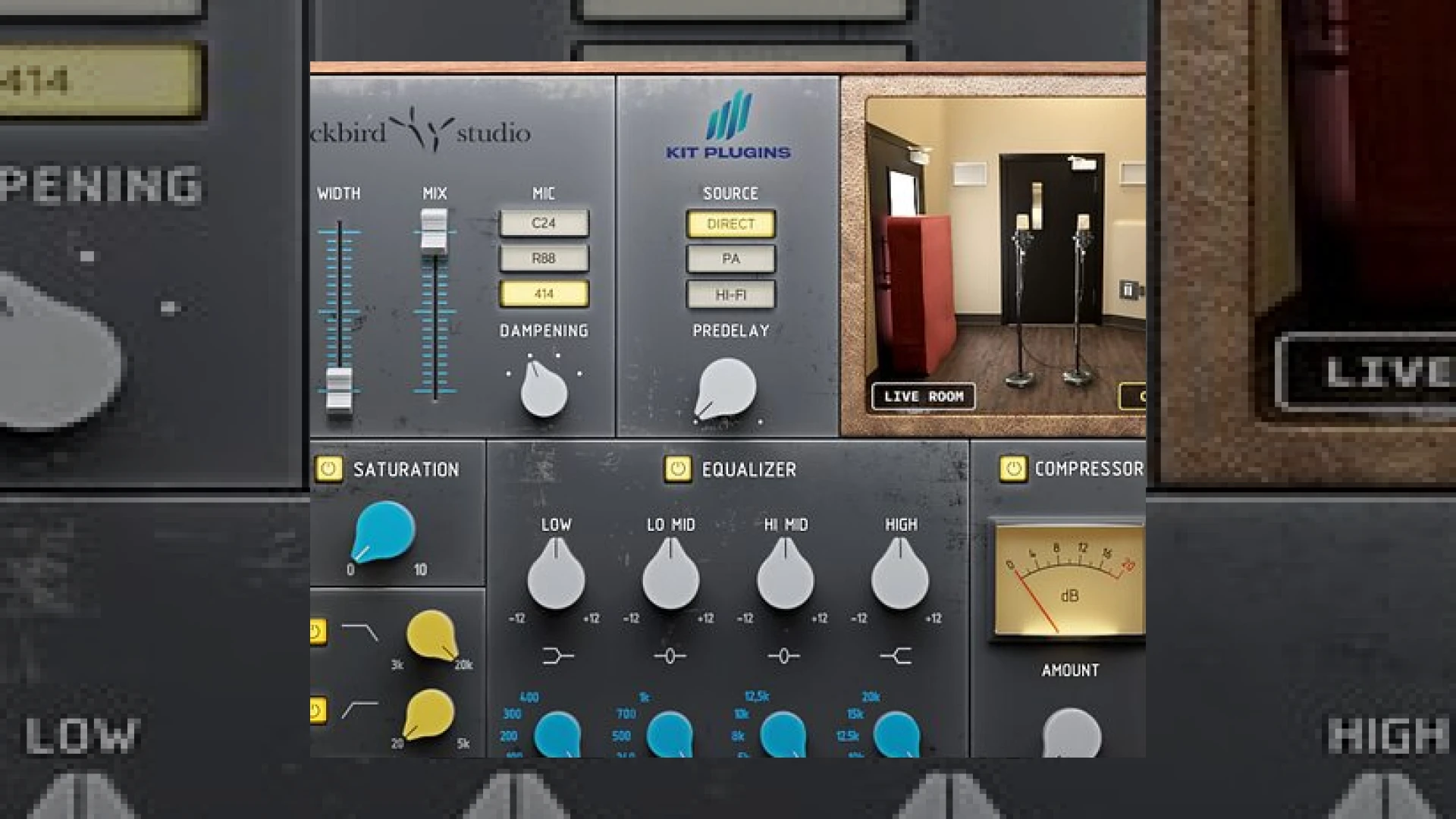Click the Dampening knob

pyautogui.click(x=543, y=390)
